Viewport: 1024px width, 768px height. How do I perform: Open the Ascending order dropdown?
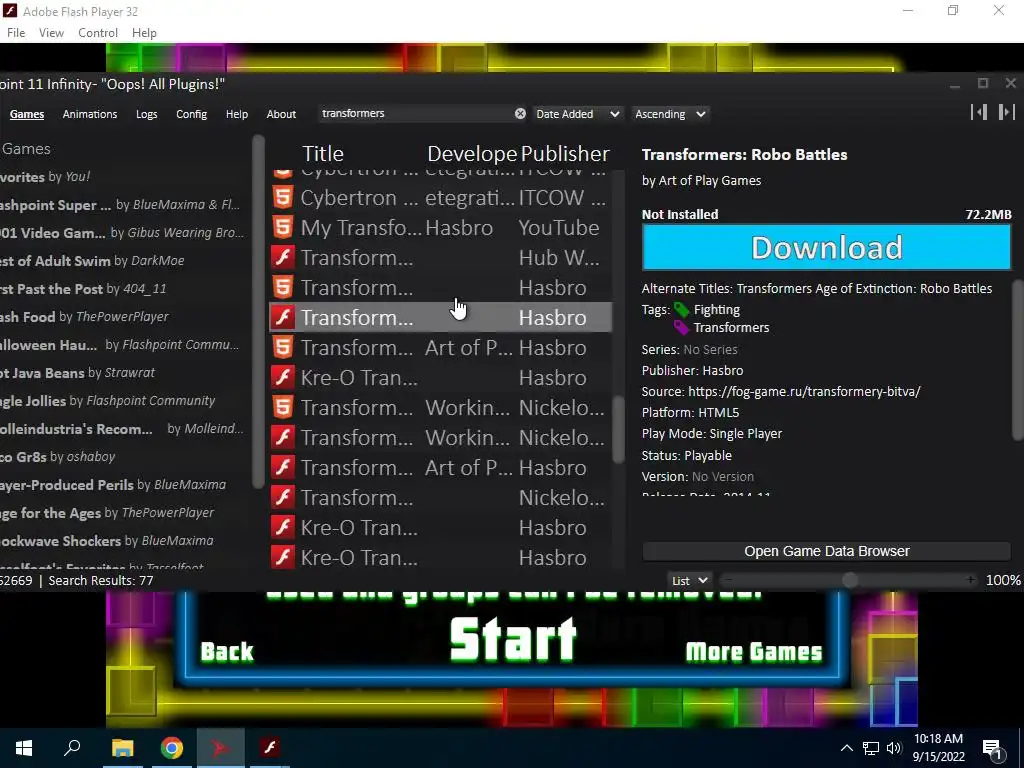[x=670, y=114]
